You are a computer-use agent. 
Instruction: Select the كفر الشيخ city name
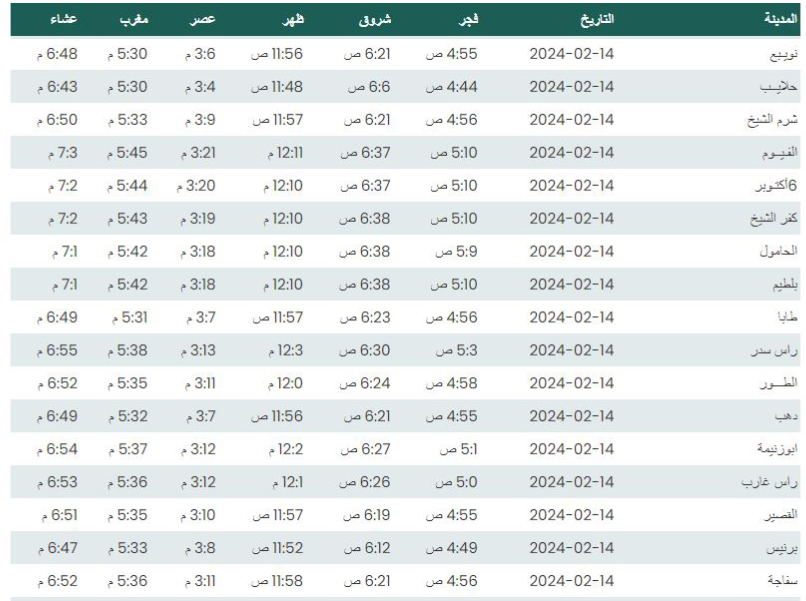click(774, 218)
